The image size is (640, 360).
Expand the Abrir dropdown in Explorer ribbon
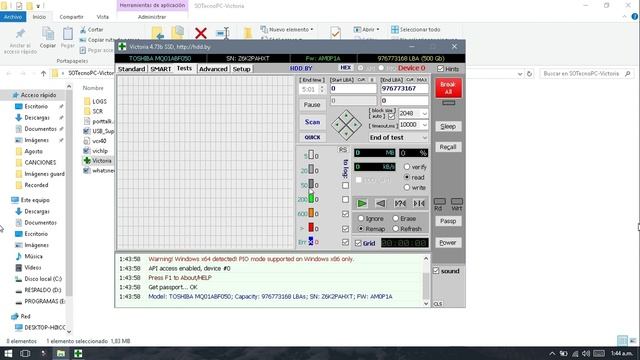click(378, 29)
